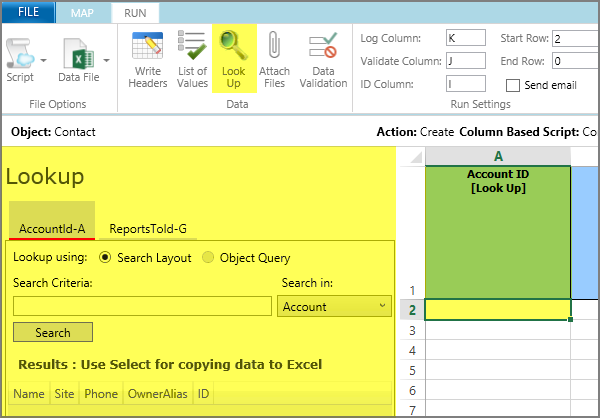Click row 3 header

click(x=412, y=330)
